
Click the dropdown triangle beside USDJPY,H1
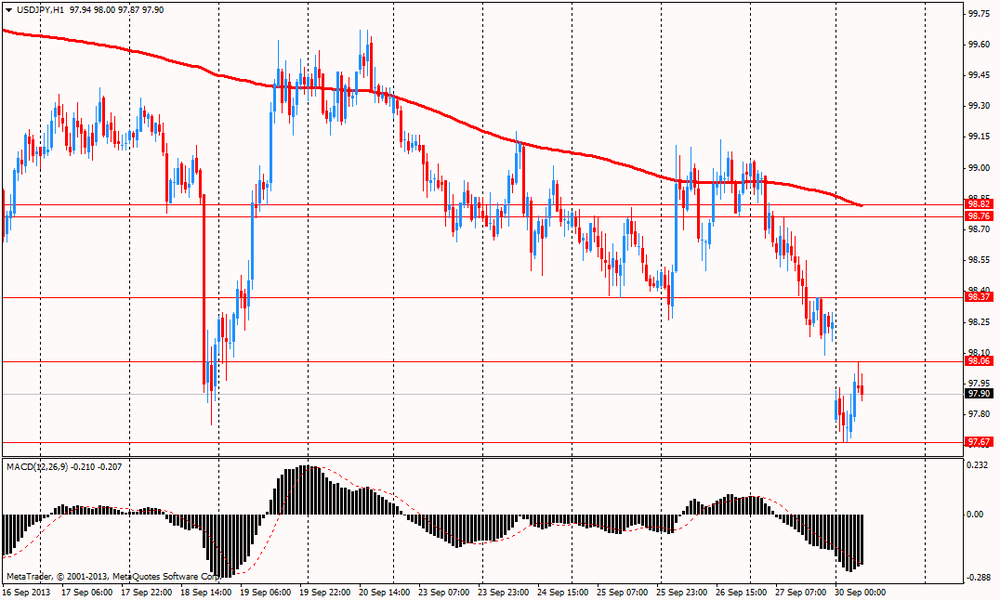coord(9,9)
